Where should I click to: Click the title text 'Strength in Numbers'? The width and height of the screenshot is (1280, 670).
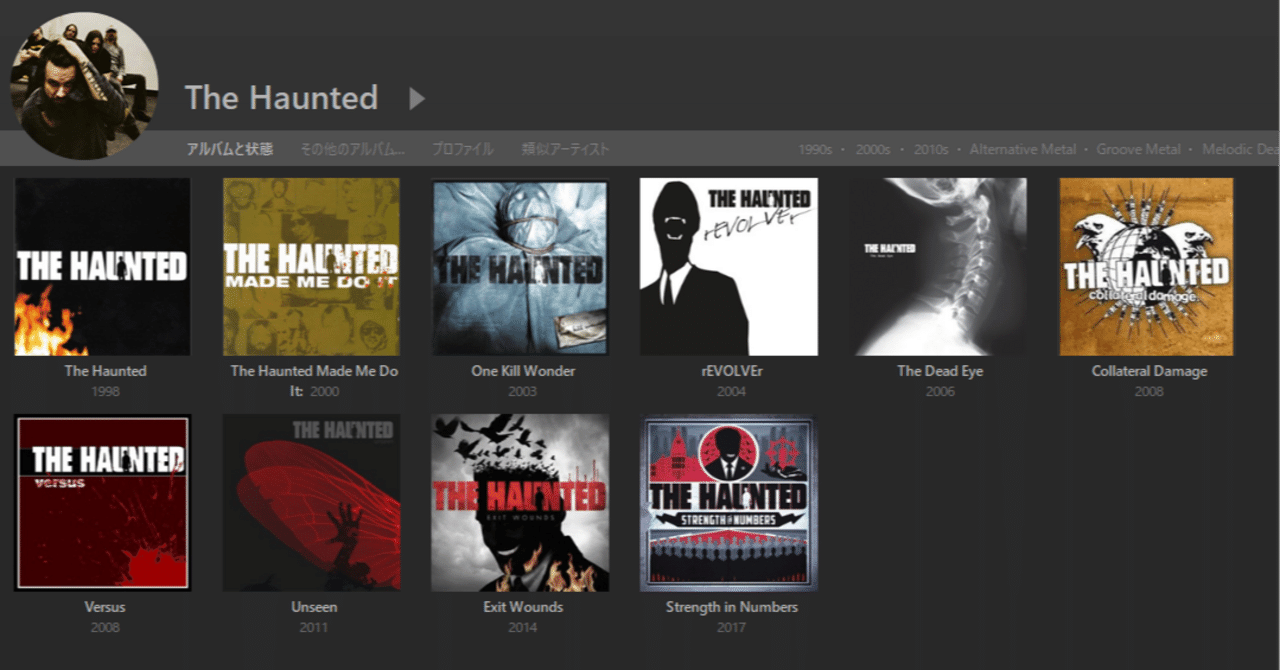click(x=732, y=607)
